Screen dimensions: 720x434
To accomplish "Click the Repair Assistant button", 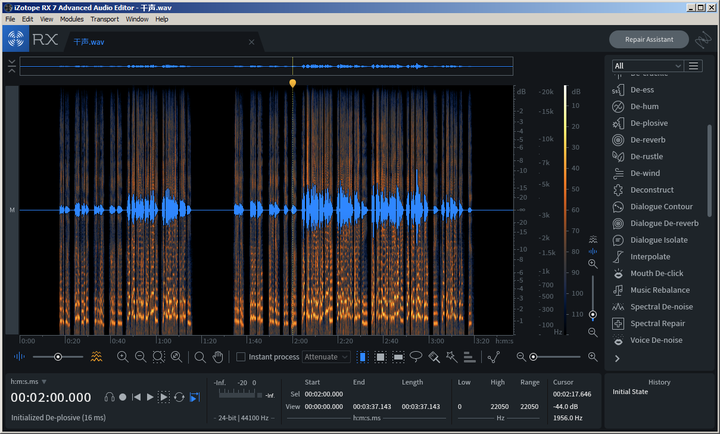I will point(649,40).
